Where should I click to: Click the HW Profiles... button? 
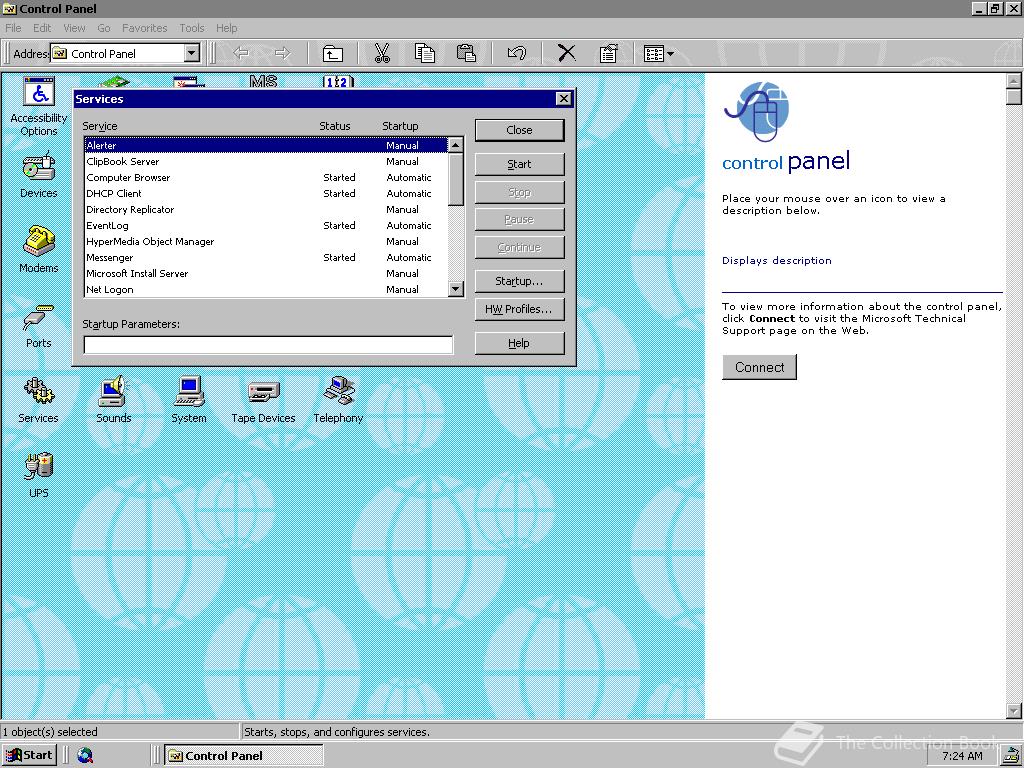point(519,309)
